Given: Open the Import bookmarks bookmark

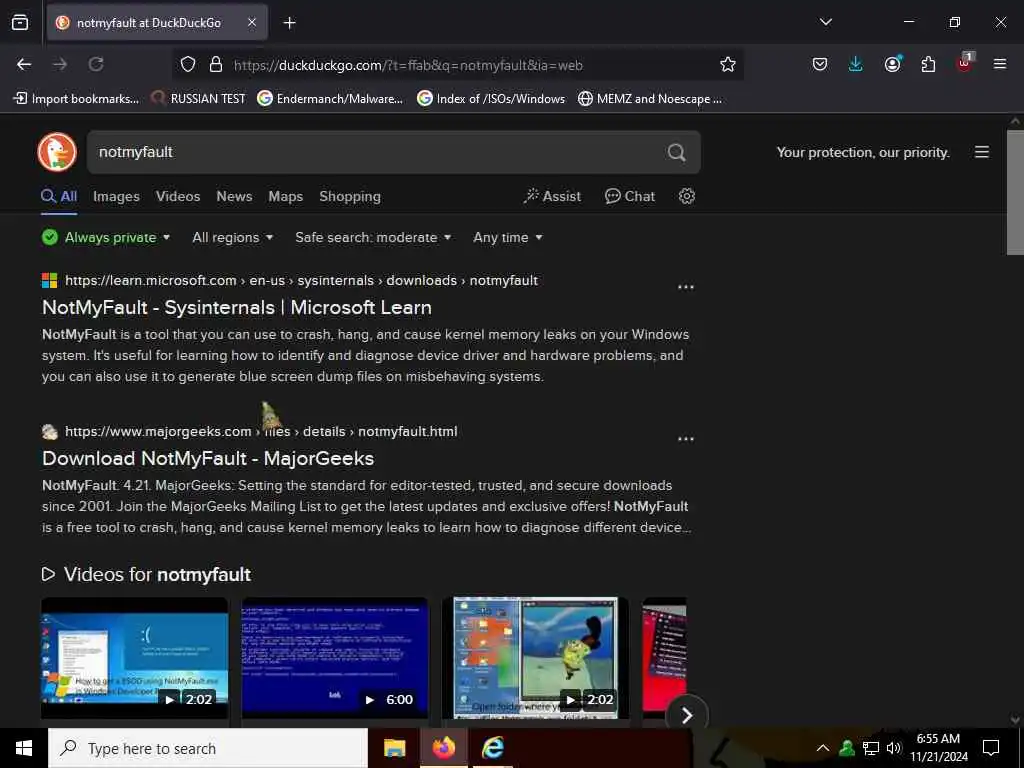Looking at the screenshot, I should [x=76, y=99].
